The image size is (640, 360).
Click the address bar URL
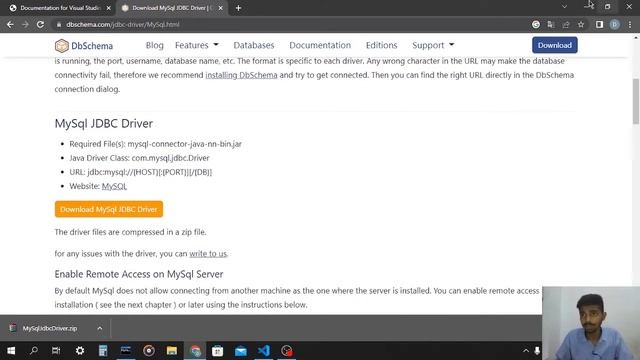pyautogui.click(x=122, y=24)
